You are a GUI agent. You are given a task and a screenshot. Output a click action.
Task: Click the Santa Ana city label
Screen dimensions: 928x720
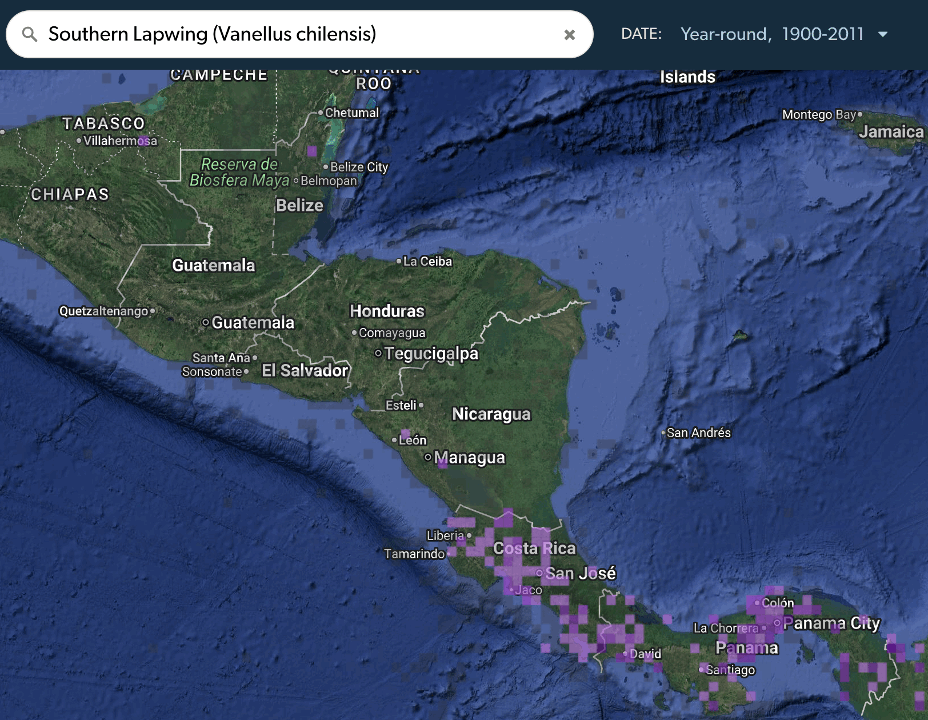[x=221, y=358]
